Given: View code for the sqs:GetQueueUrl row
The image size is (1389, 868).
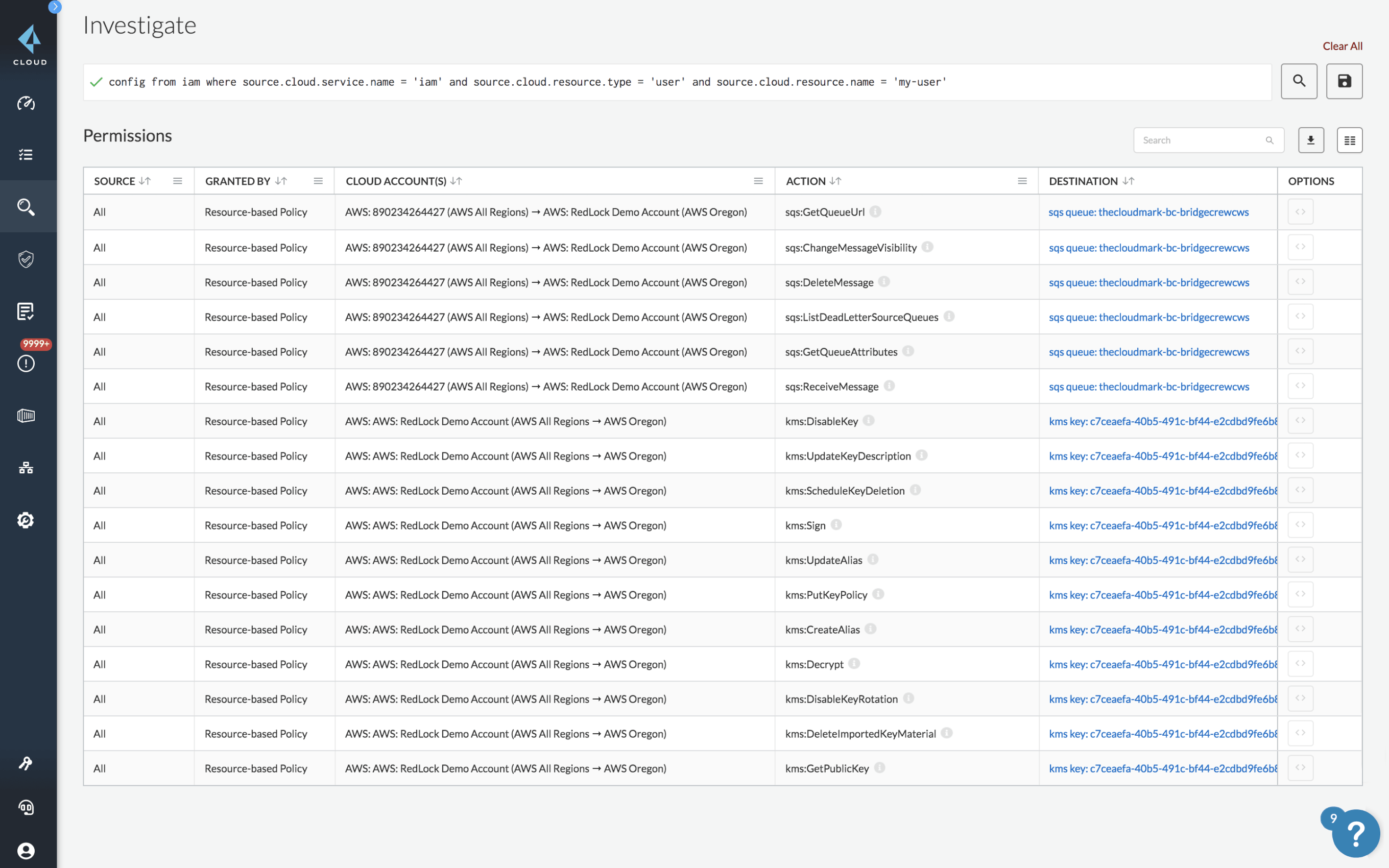Looking at the screenshot, I should (x=1301, y=211).
